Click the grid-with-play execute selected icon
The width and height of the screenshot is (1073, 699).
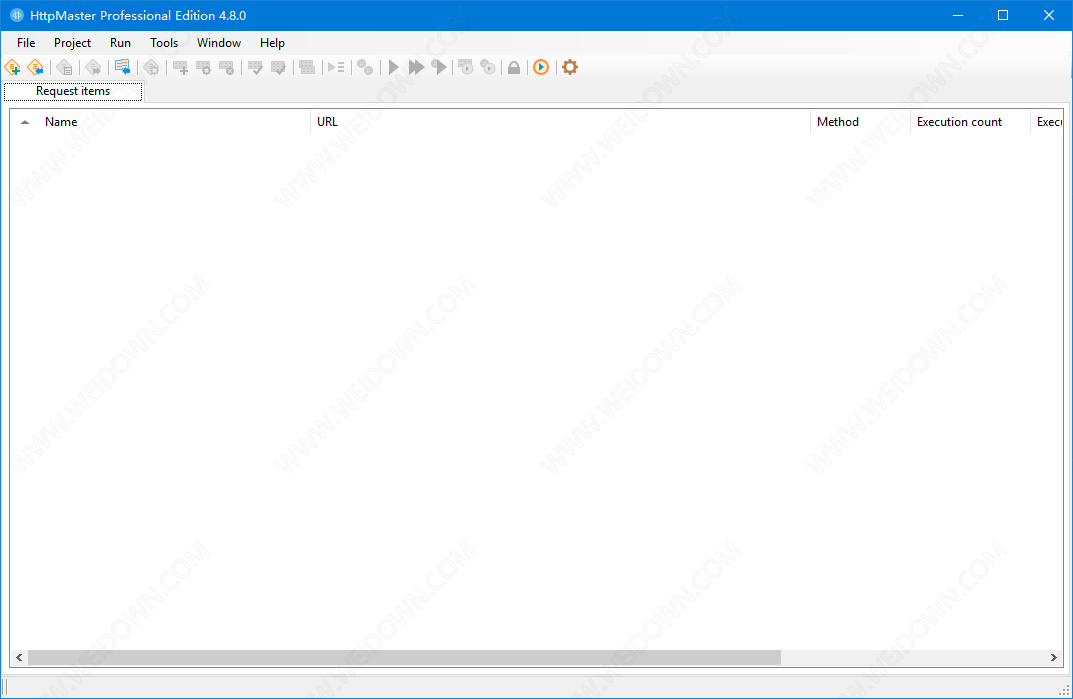(466, 67)
